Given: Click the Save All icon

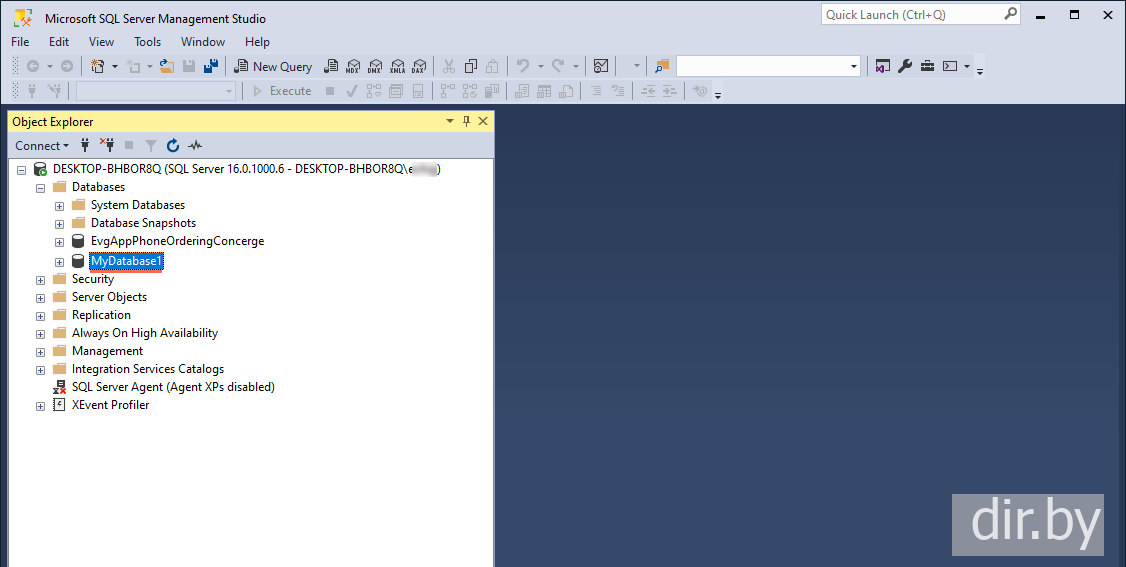Looking at the screenshot, I should [x=210, y=66].
